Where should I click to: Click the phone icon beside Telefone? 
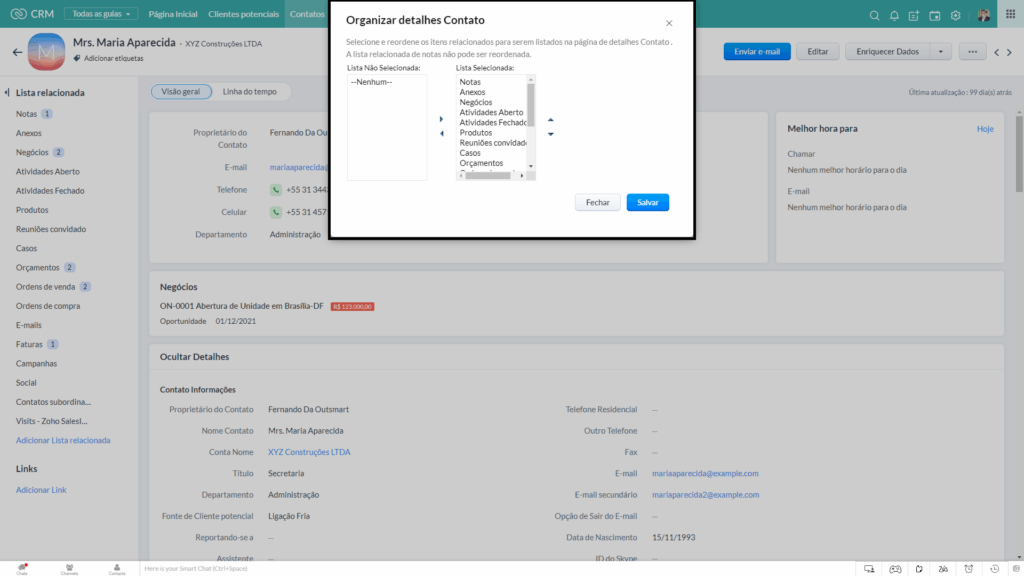click(276, 190)
